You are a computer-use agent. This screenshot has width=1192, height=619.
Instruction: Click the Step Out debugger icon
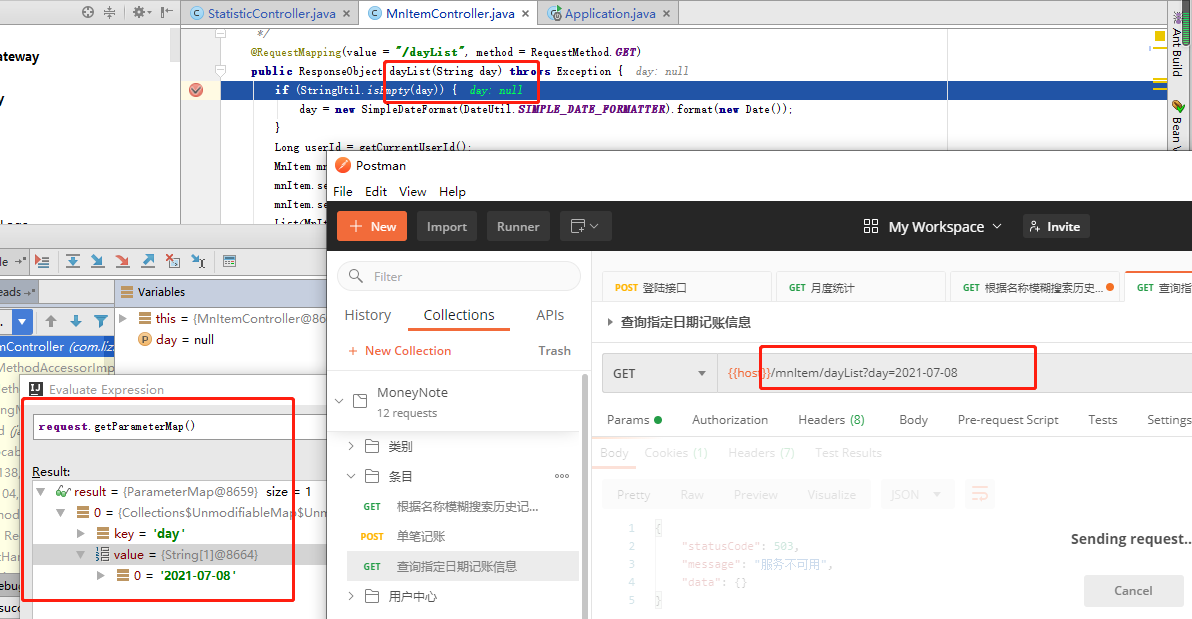(x=148, y=260)
